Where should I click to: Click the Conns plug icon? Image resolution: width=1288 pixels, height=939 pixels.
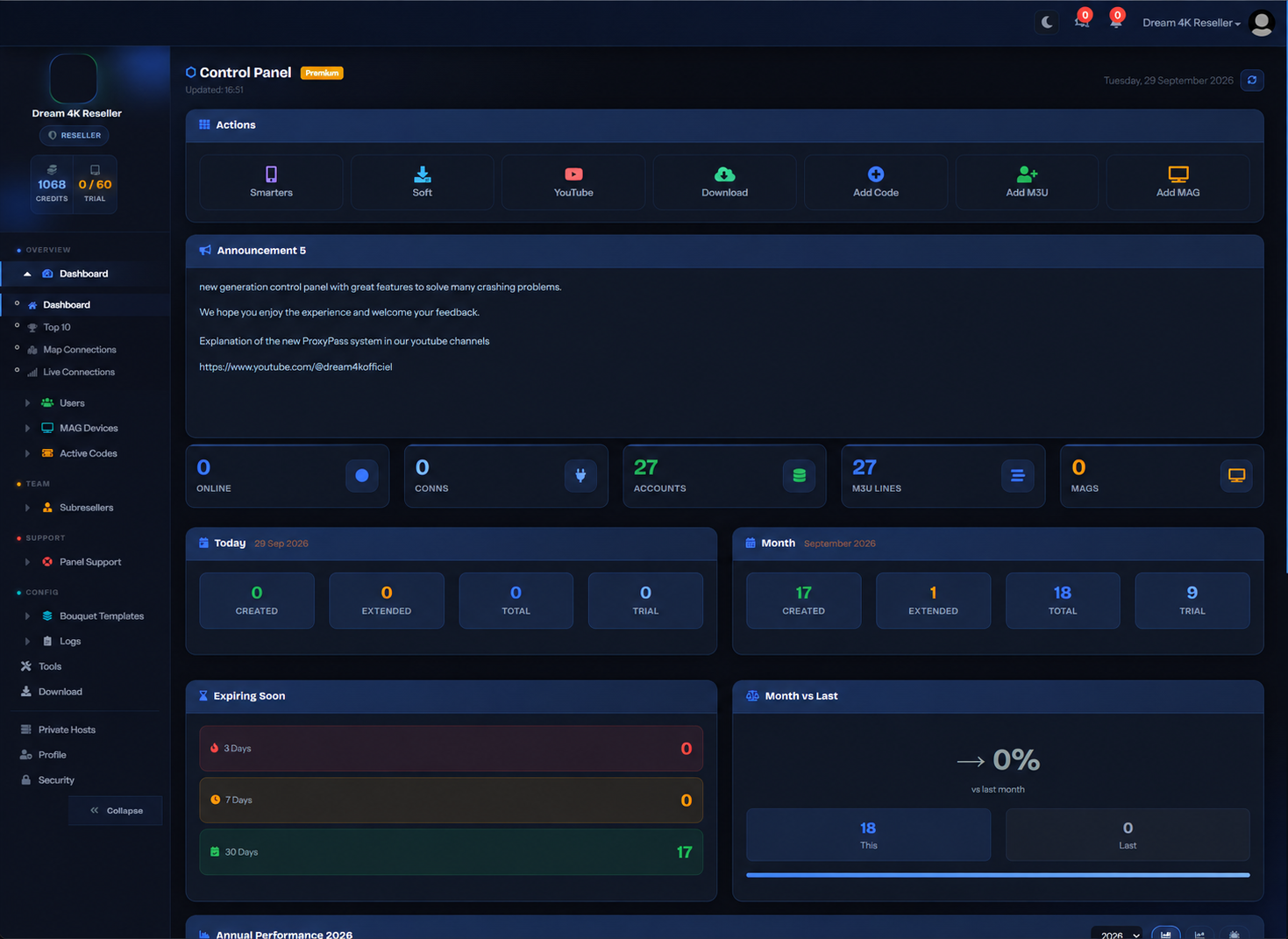580,475
